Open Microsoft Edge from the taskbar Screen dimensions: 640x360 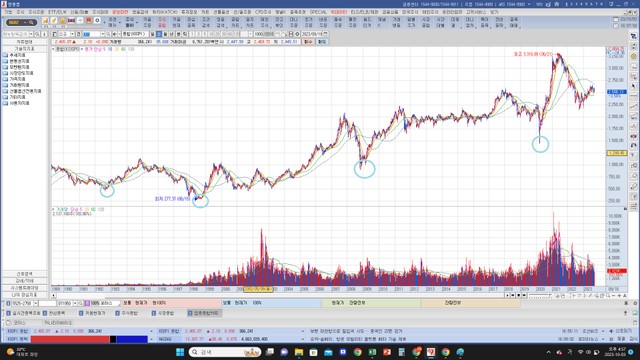[x=460, y=352]
